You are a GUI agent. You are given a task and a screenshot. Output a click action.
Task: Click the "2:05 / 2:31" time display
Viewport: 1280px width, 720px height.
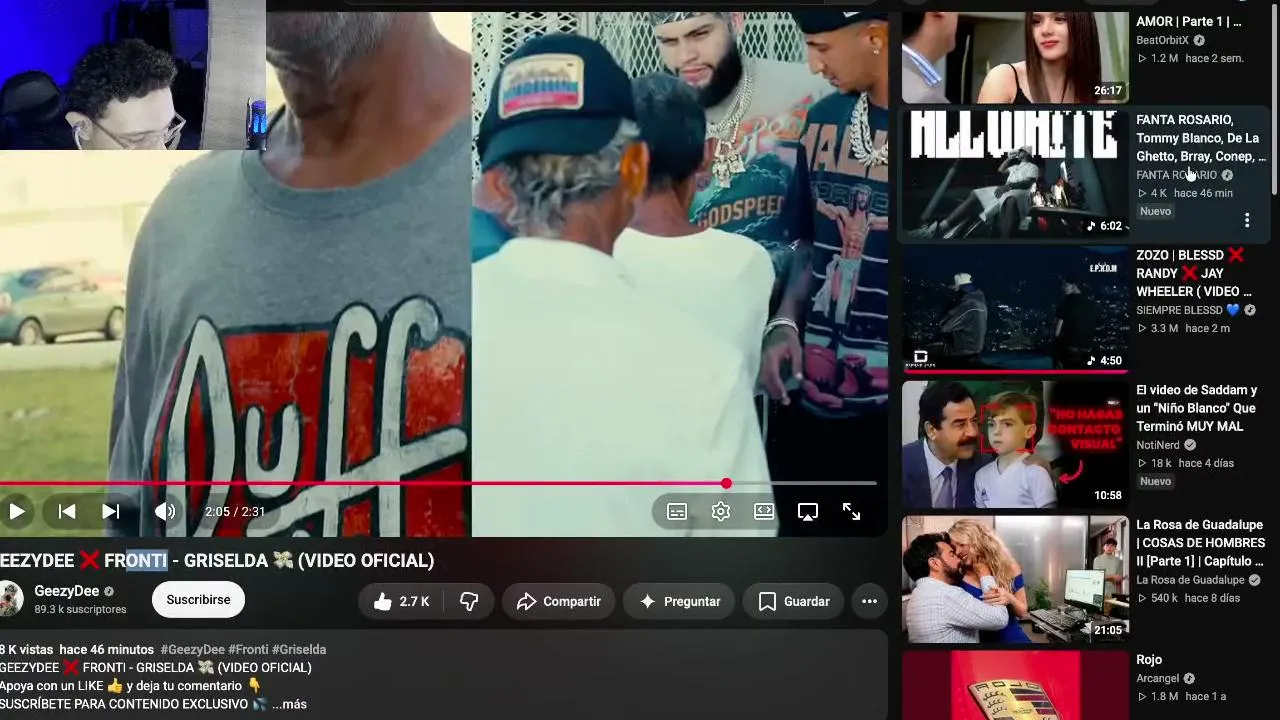coord(235,512)
